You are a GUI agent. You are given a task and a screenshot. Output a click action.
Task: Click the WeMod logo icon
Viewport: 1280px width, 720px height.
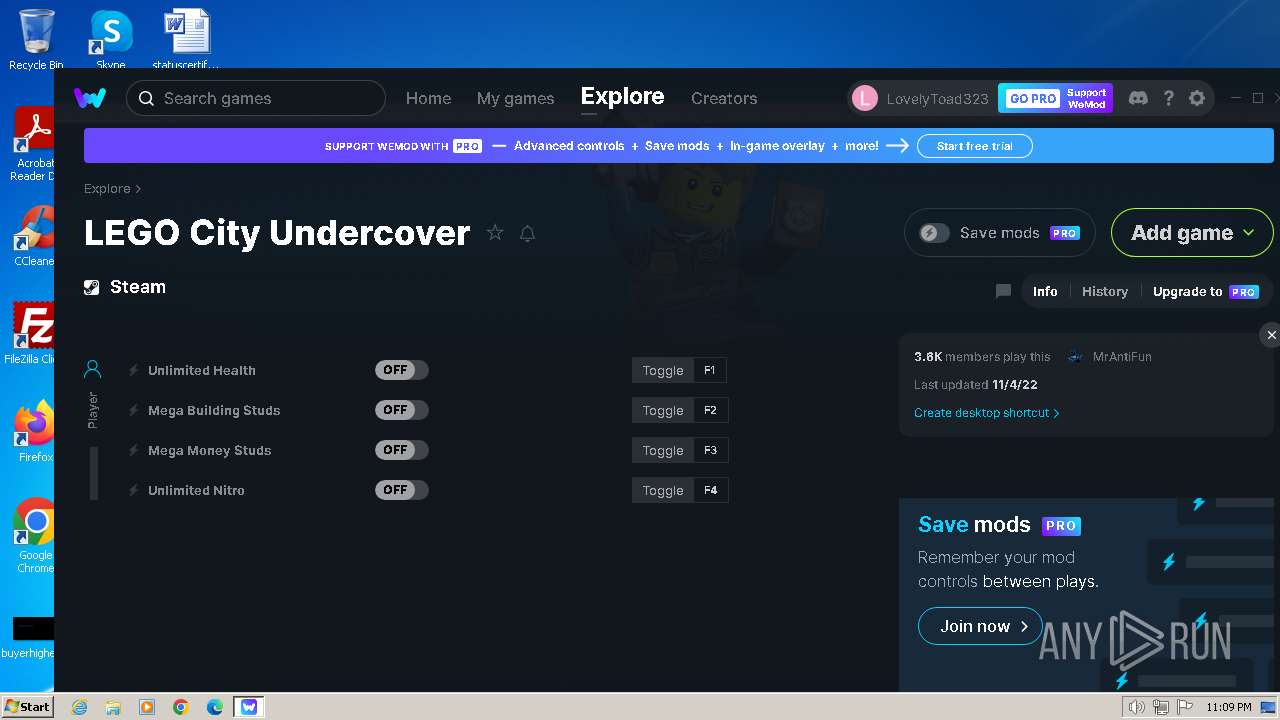pos(90,98)
